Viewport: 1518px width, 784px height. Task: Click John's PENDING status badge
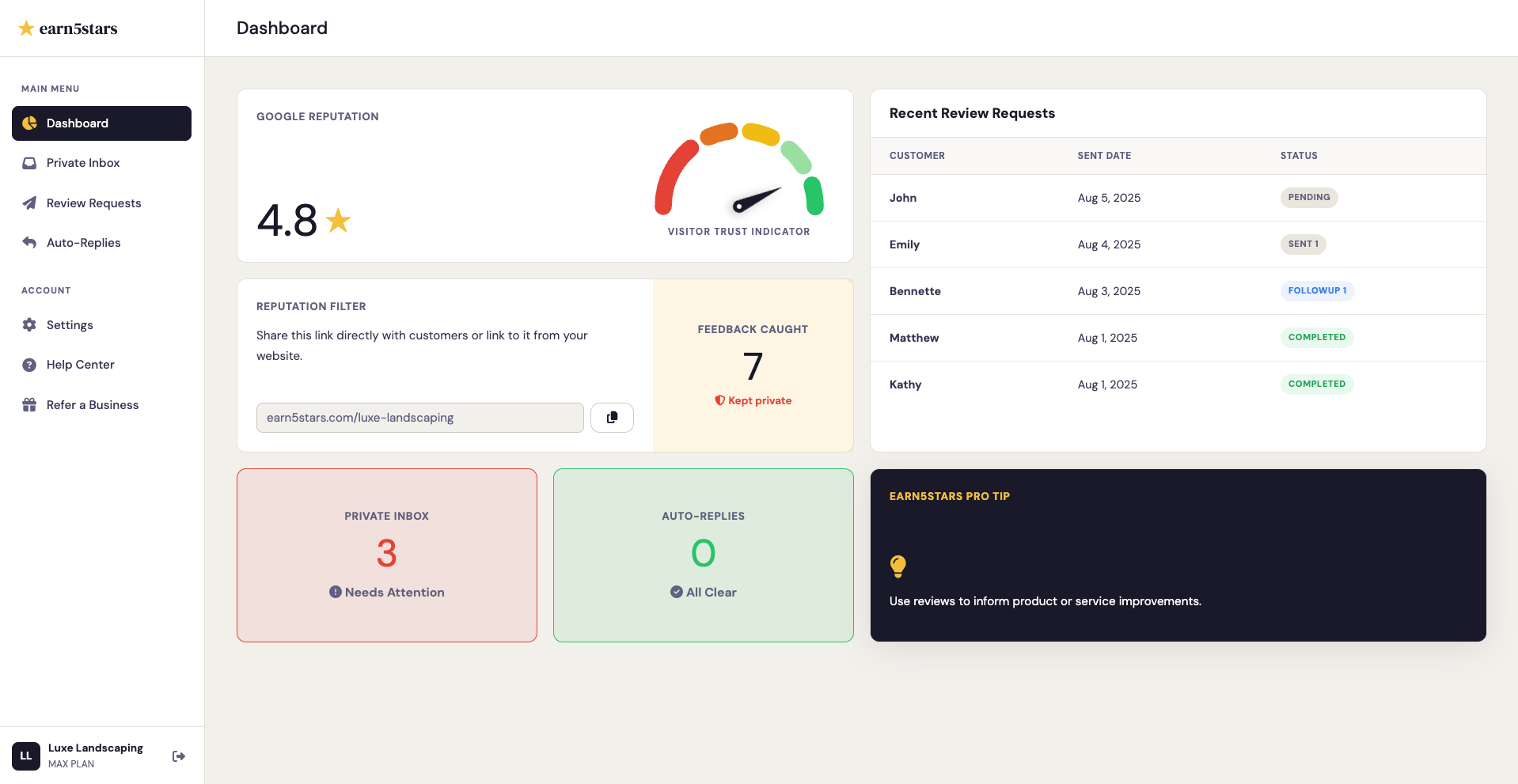click(1309, 198)
